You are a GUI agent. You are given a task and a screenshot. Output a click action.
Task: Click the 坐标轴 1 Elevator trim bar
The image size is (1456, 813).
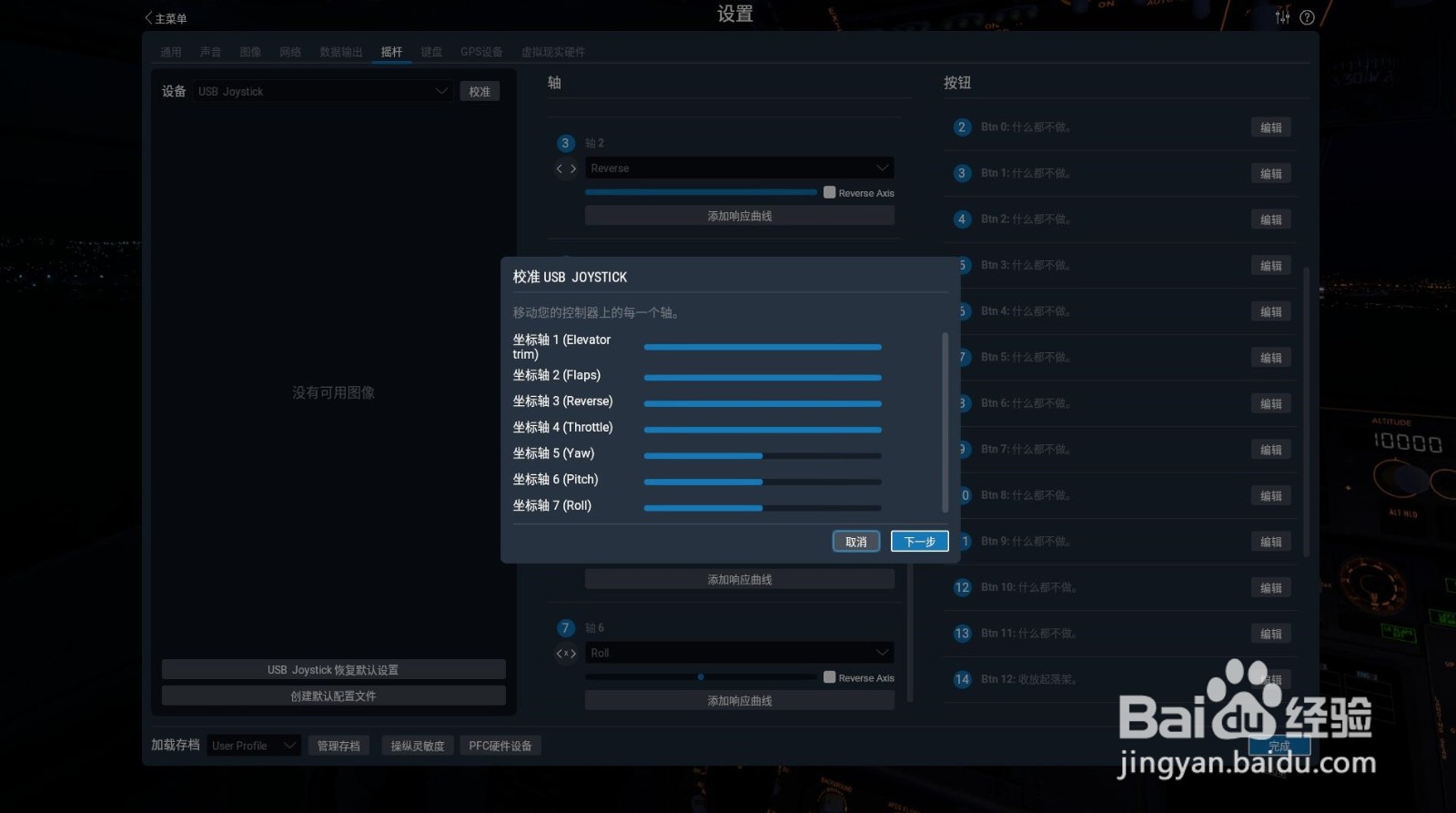point(763,347)
